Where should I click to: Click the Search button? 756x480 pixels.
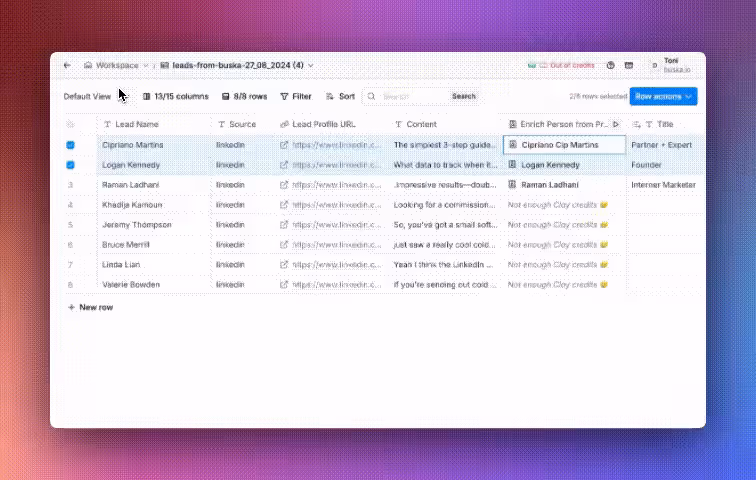click(463, 96)
